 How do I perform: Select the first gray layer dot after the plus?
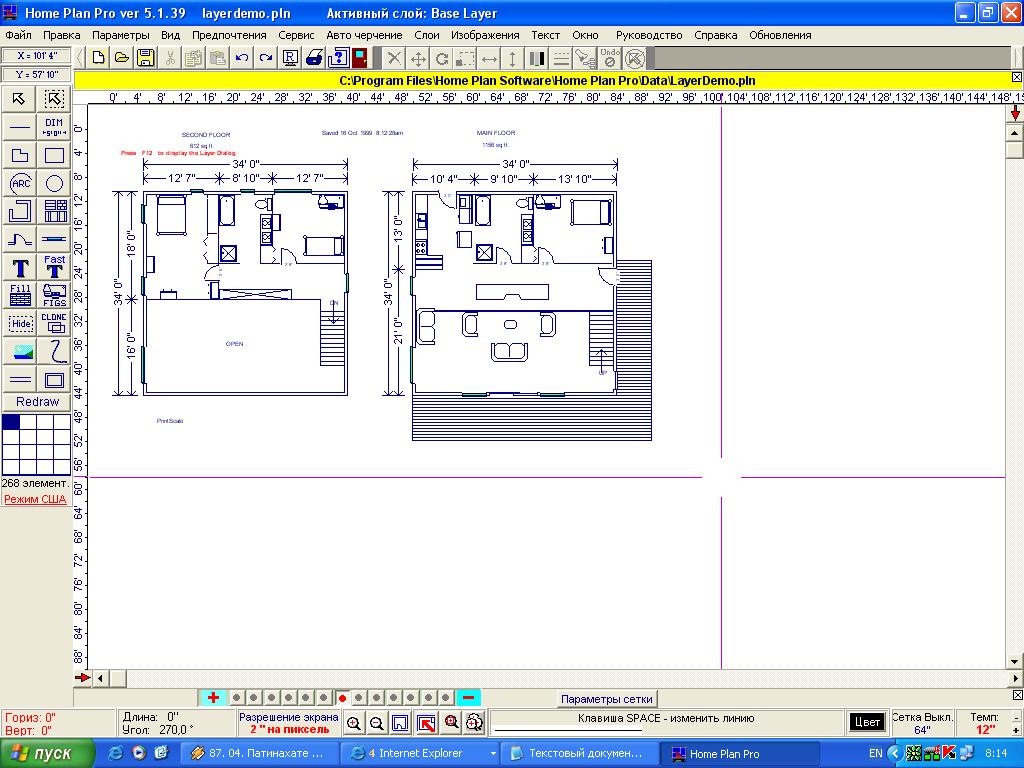tap(236, 698)
